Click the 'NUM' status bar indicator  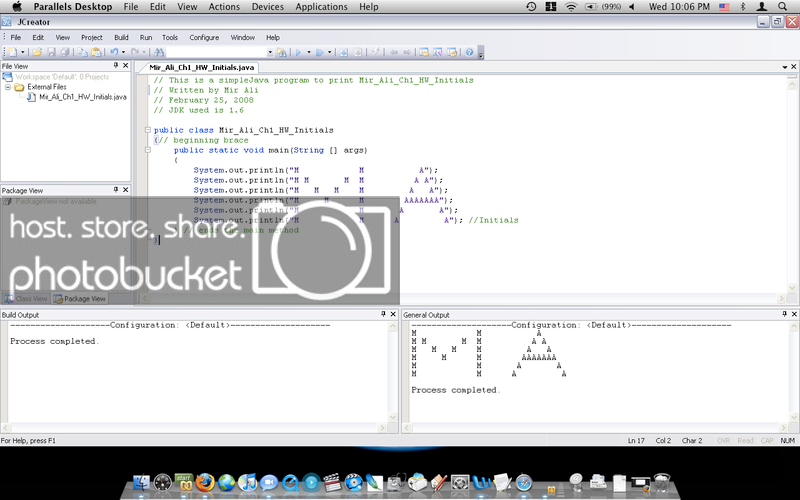pyautogui.click(x=787, y=440)
